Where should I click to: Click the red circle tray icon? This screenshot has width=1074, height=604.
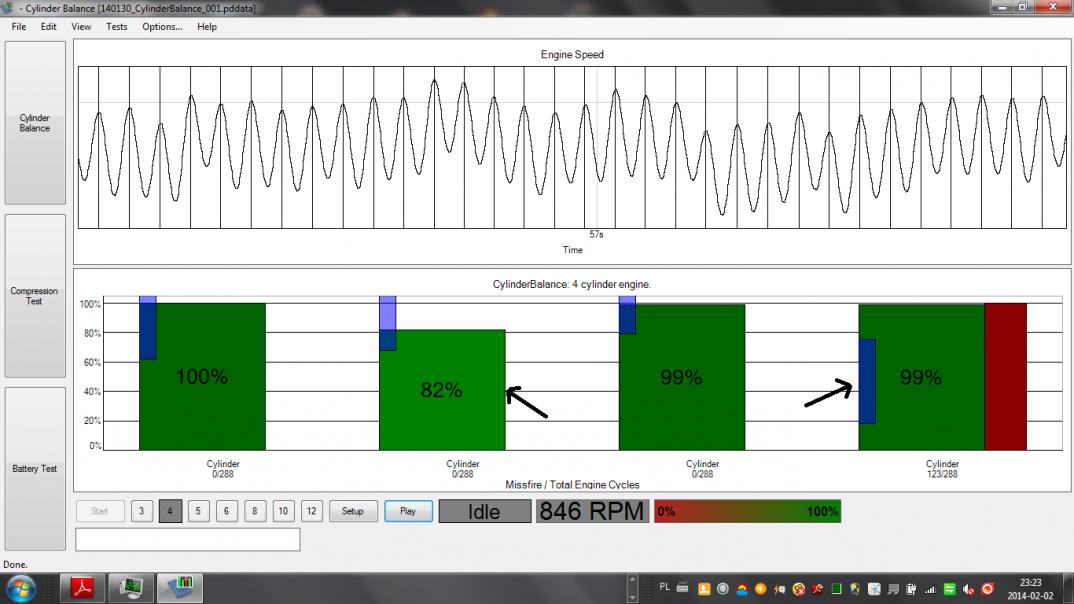coord(987,589)
